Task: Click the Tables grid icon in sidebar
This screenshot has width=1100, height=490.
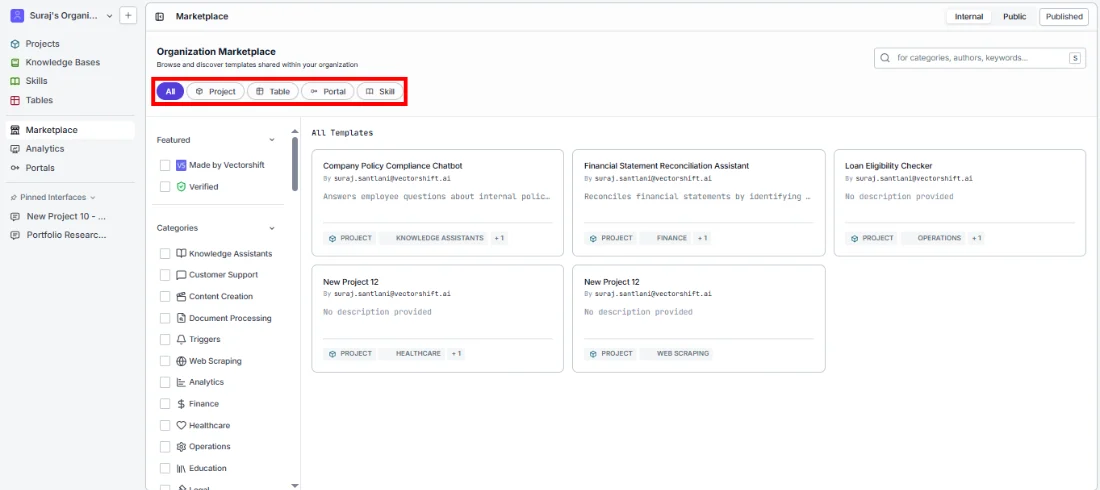Action: 15,100
